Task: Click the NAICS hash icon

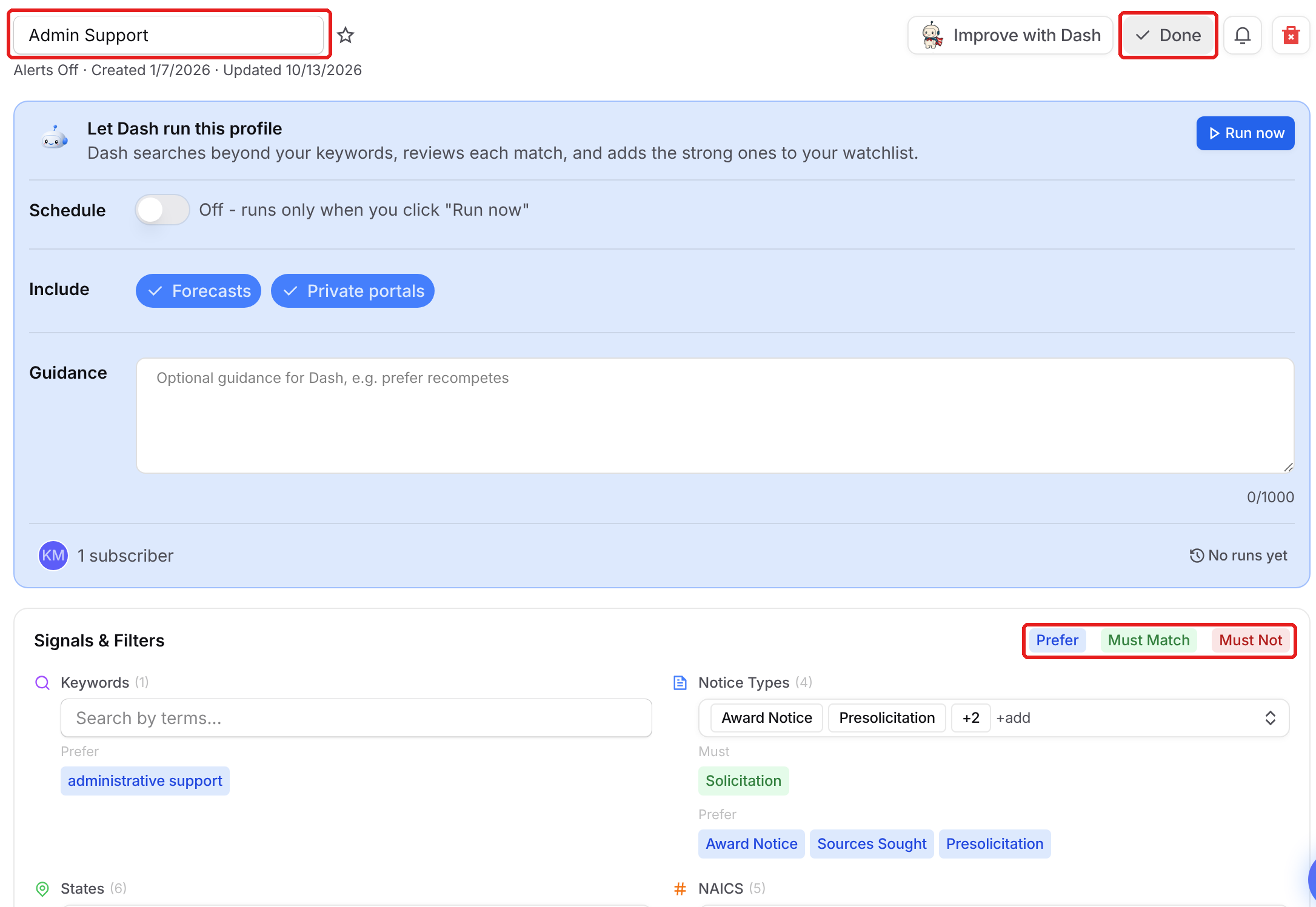Action: [680, 889]
